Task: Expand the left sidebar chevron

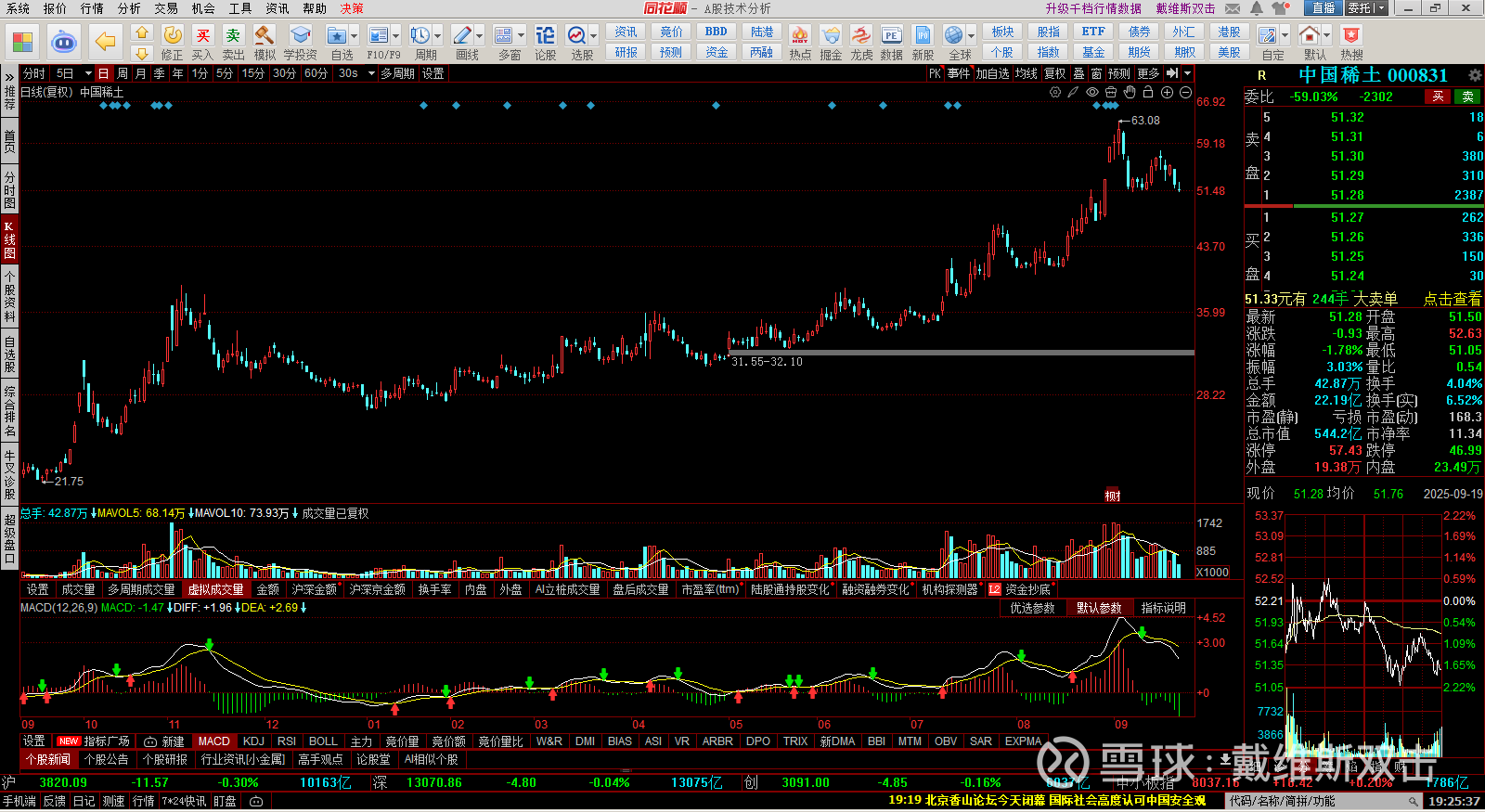Action: pyautogui.click(x=9, y=75)
